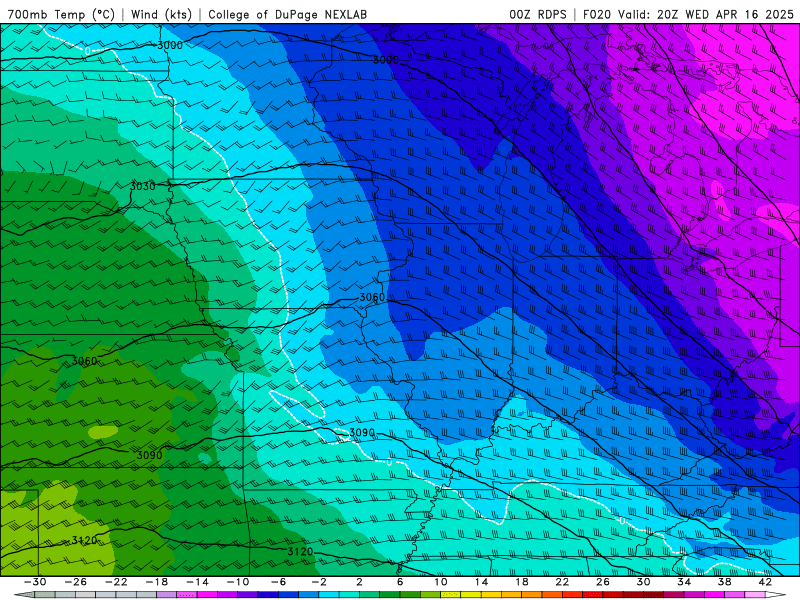
Task: Click the 42 value on the temperature scale
Action: (765, 582)
